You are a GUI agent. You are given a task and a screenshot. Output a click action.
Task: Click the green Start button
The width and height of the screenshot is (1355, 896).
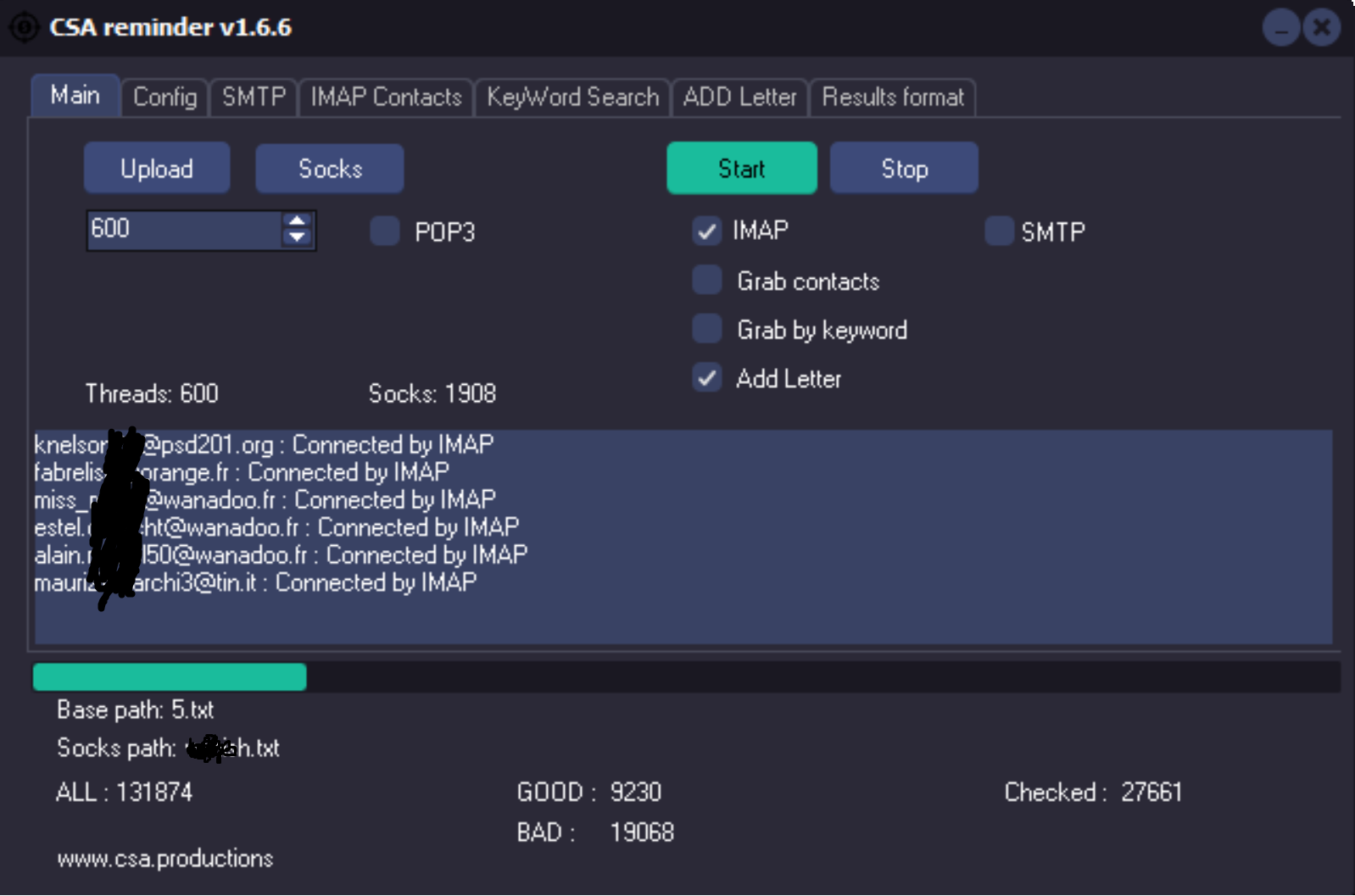coord(742,169)
